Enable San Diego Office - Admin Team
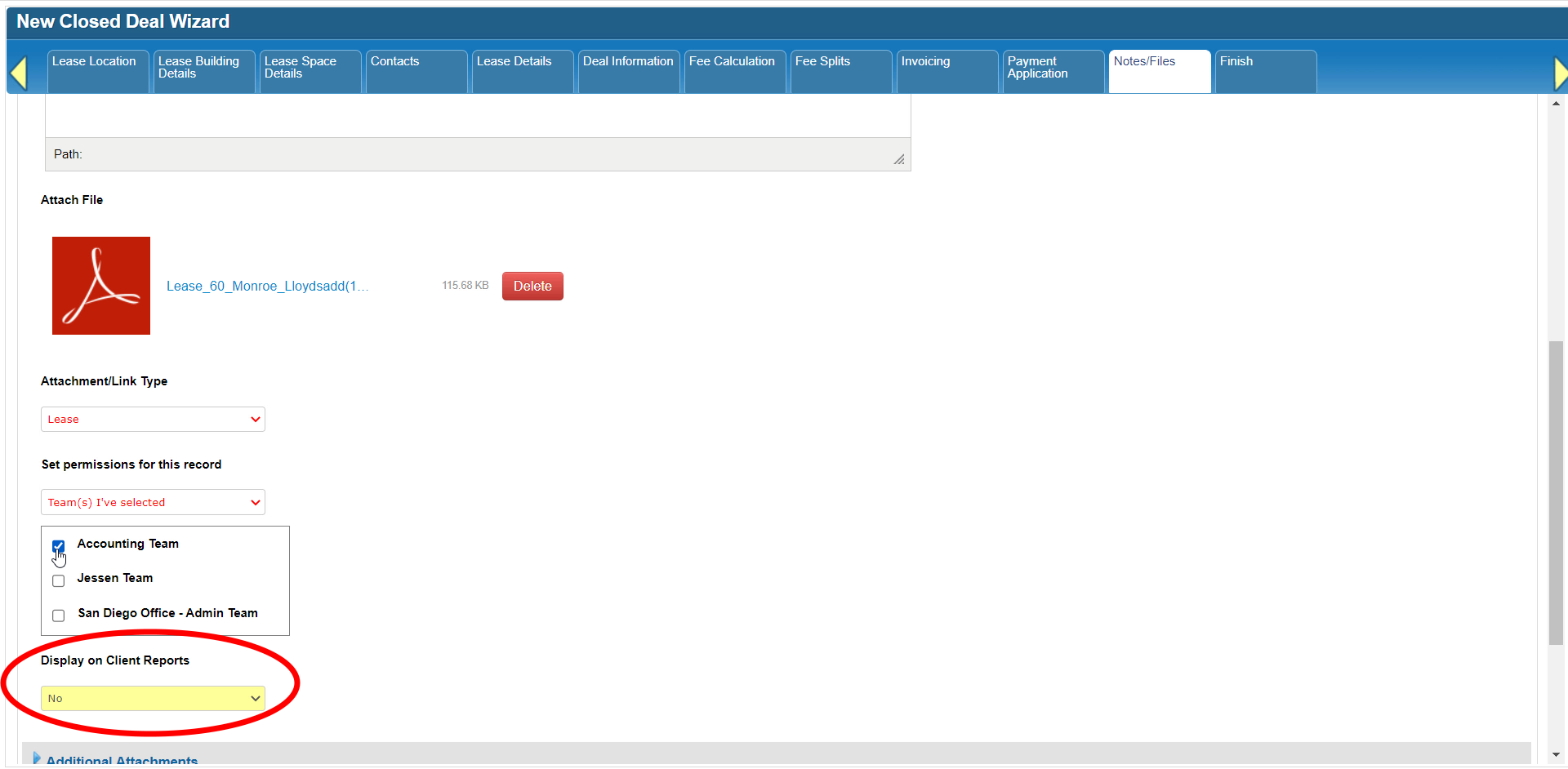This screenshot has height=769, width=1568. pyautogui.click(x=59, y=616)
